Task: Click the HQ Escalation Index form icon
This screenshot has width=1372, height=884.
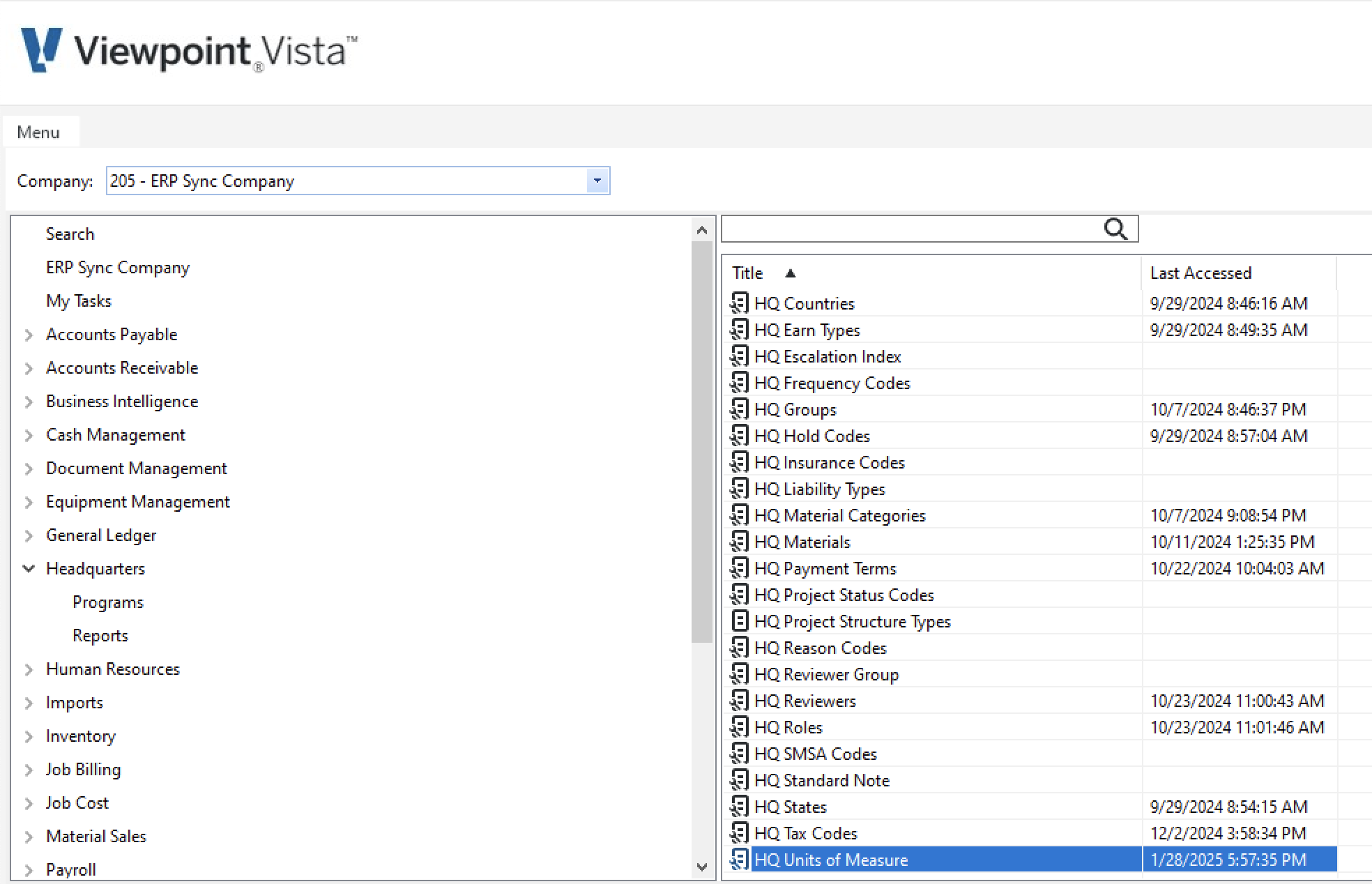Action: point(740,356)
